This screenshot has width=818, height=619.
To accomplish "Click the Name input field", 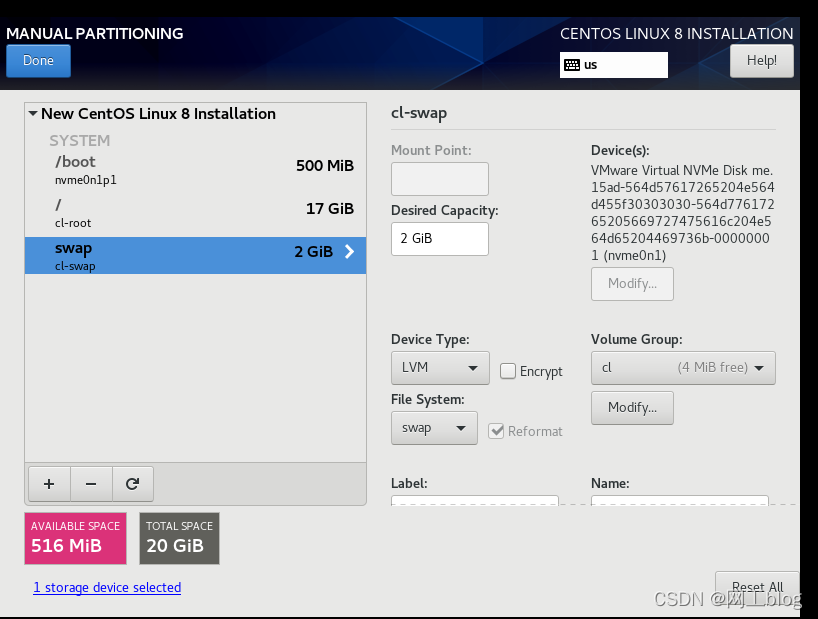I will pos(679,501).
